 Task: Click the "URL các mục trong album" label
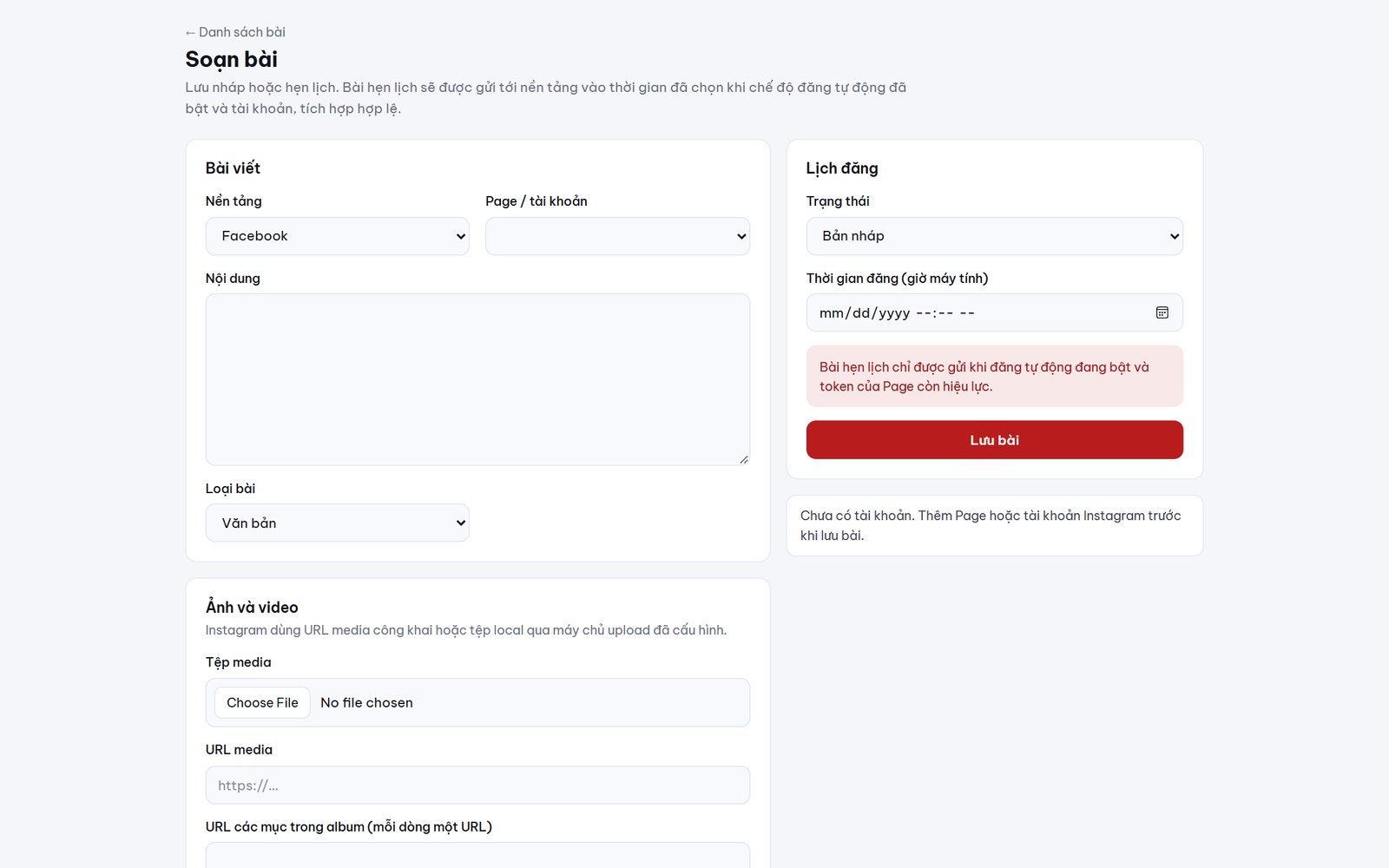point(349,826)
